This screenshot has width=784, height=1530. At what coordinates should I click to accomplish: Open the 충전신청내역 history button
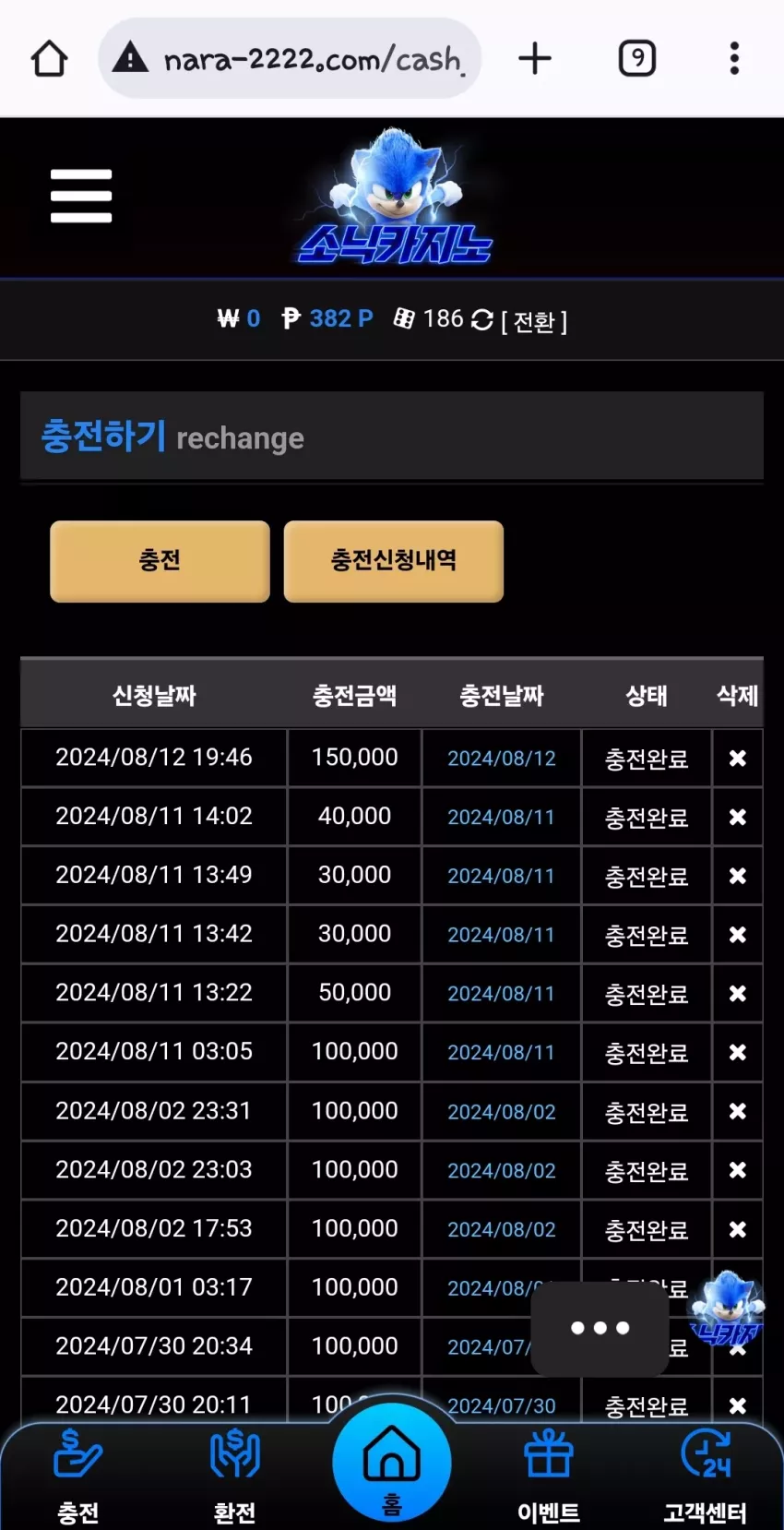coord(394,561)
